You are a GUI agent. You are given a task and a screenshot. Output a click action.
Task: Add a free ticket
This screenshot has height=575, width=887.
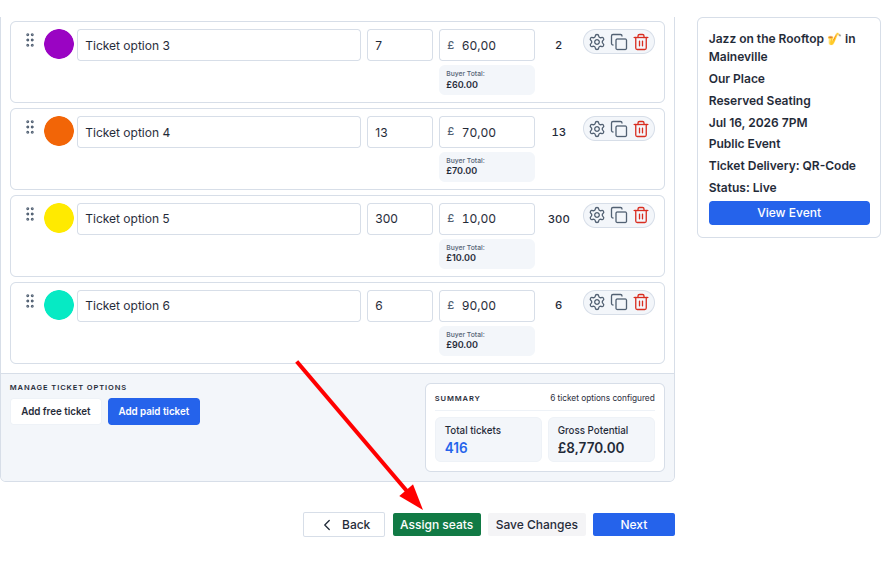pyautogui.click(x=56, y=411)
